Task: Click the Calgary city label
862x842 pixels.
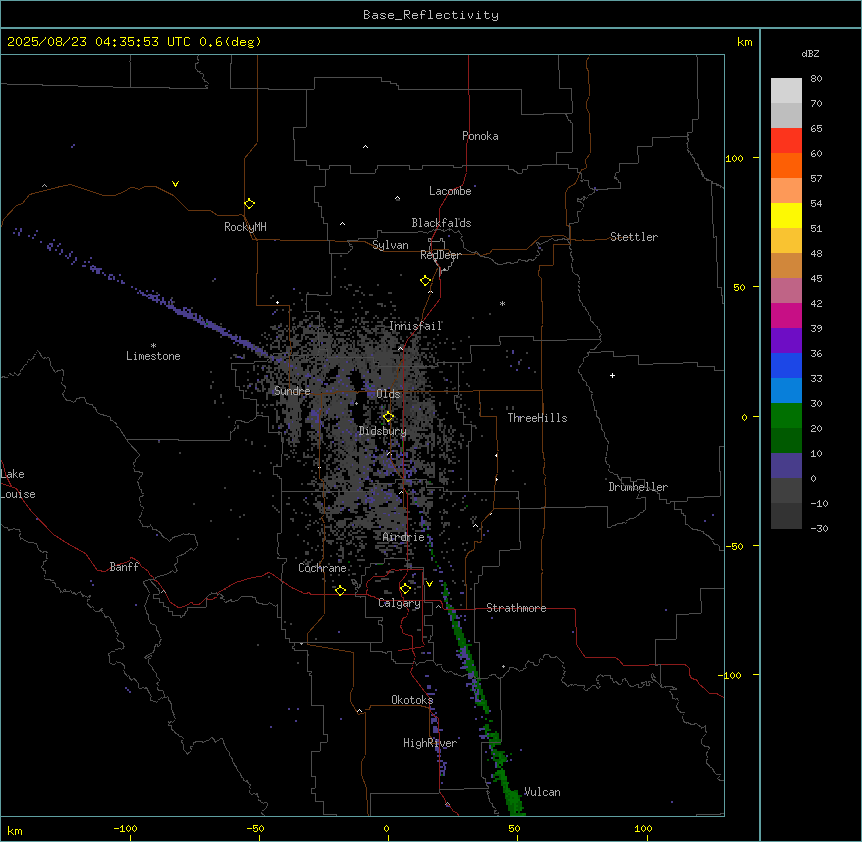Action: point(400,603)
